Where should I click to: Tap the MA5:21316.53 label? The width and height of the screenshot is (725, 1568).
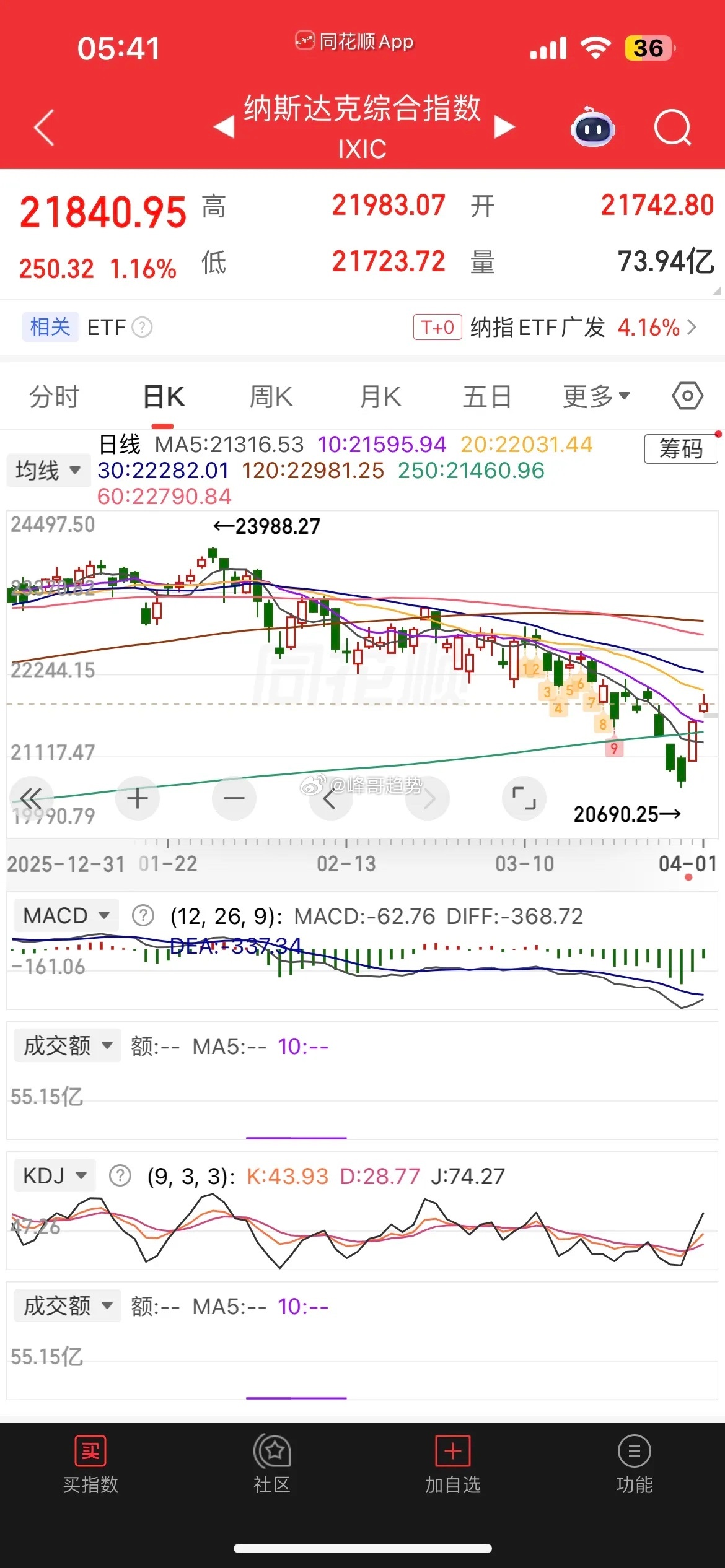click(x=229, y=445)
